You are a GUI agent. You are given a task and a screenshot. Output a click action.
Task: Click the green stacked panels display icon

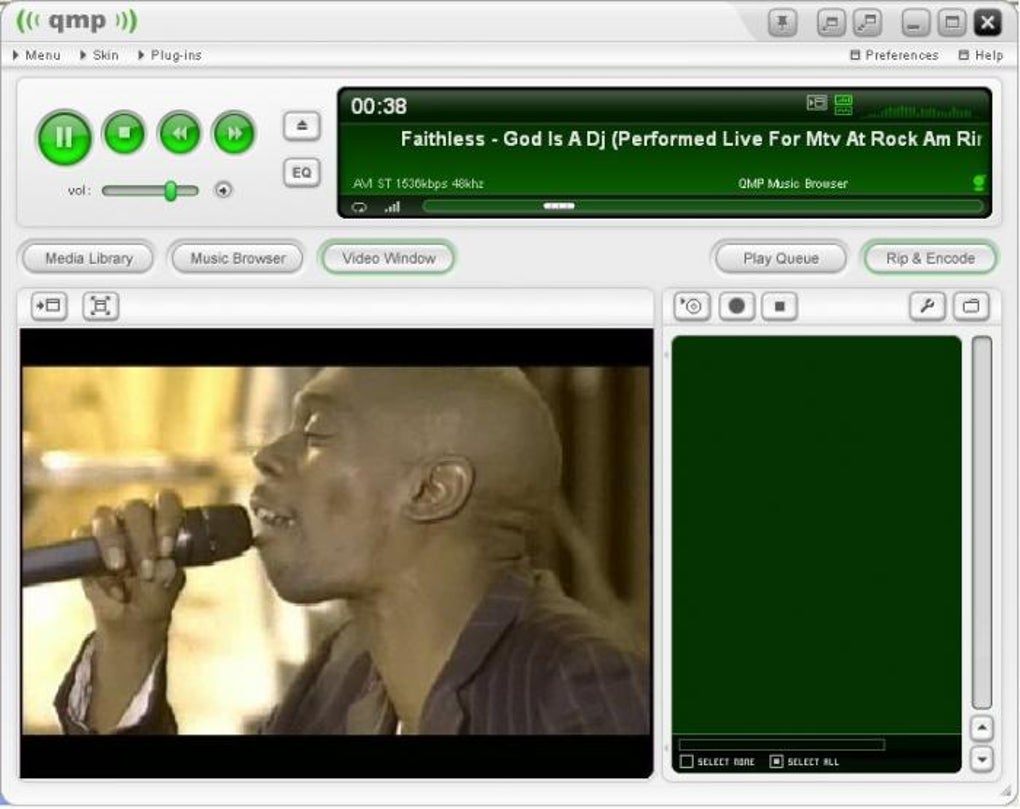pyautogui.click(x=843, y=104)
